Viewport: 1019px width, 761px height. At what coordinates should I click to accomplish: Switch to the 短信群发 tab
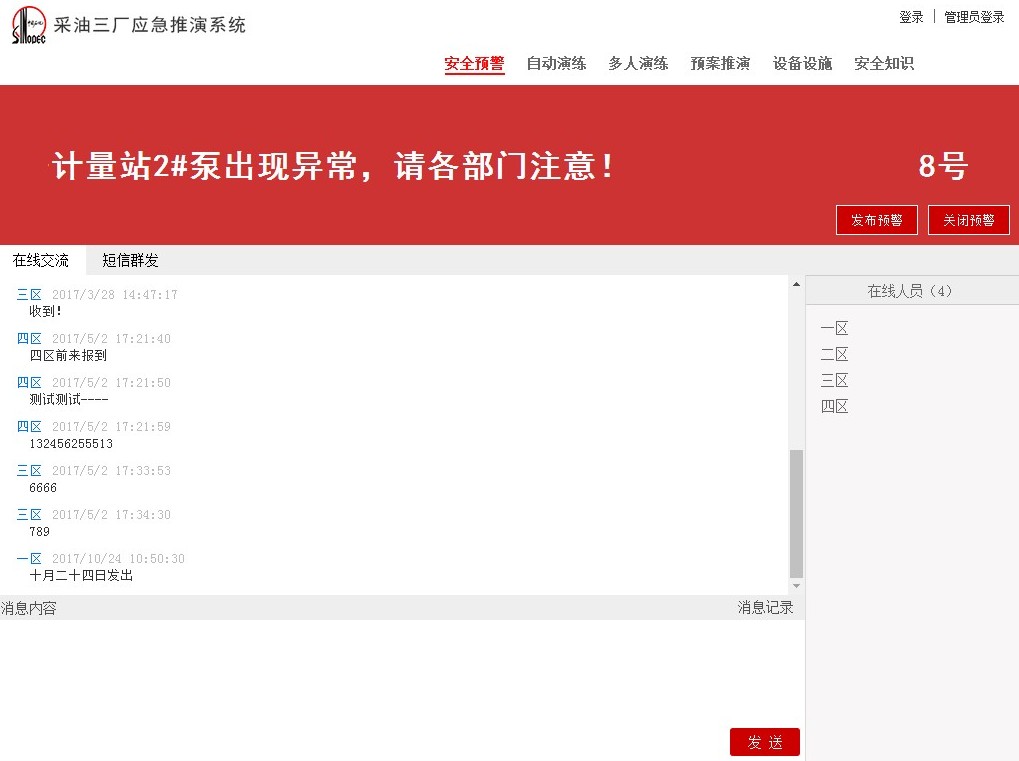(130, 261)
